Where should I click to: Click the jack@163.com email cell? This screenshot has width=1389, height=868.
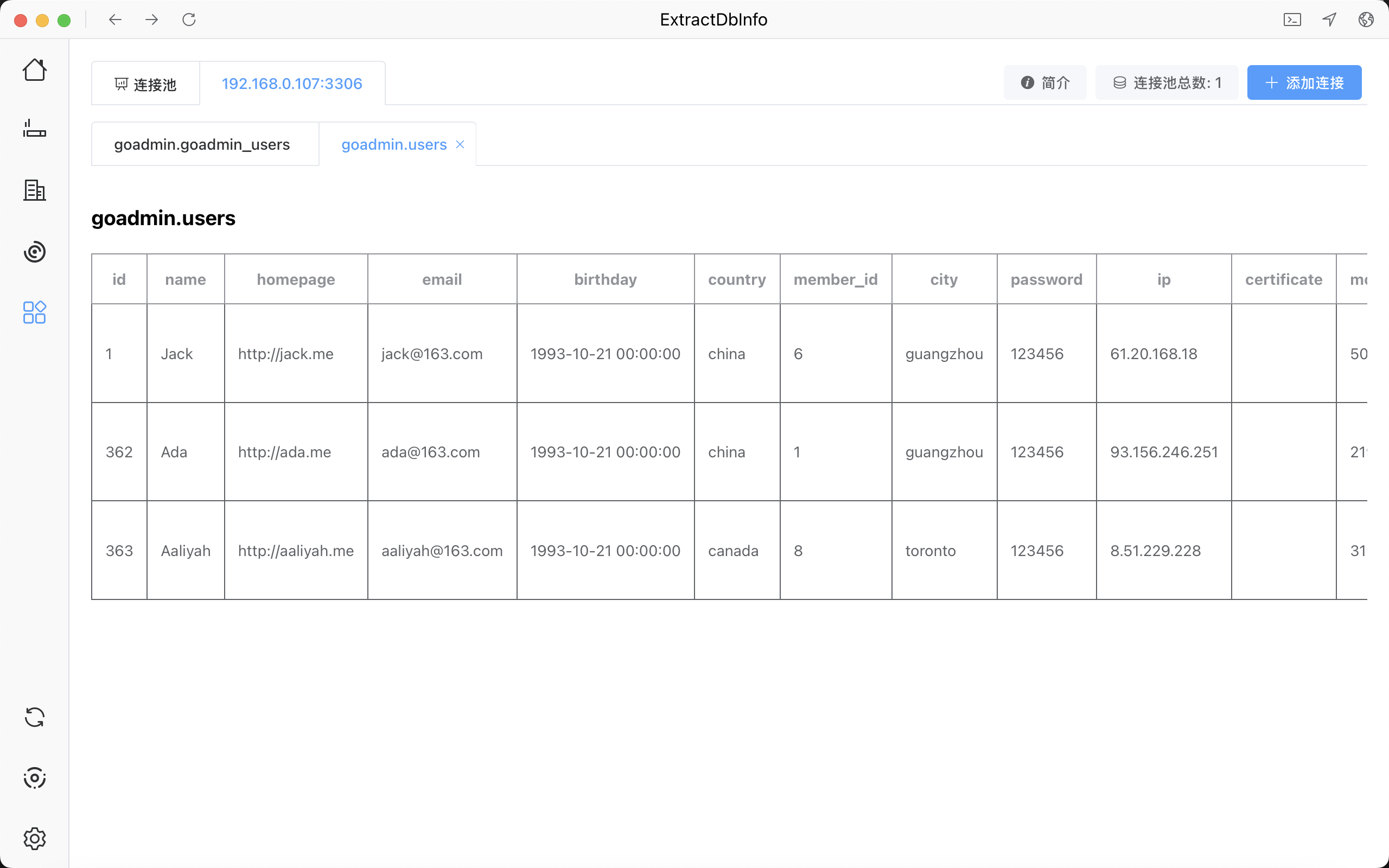432,354
